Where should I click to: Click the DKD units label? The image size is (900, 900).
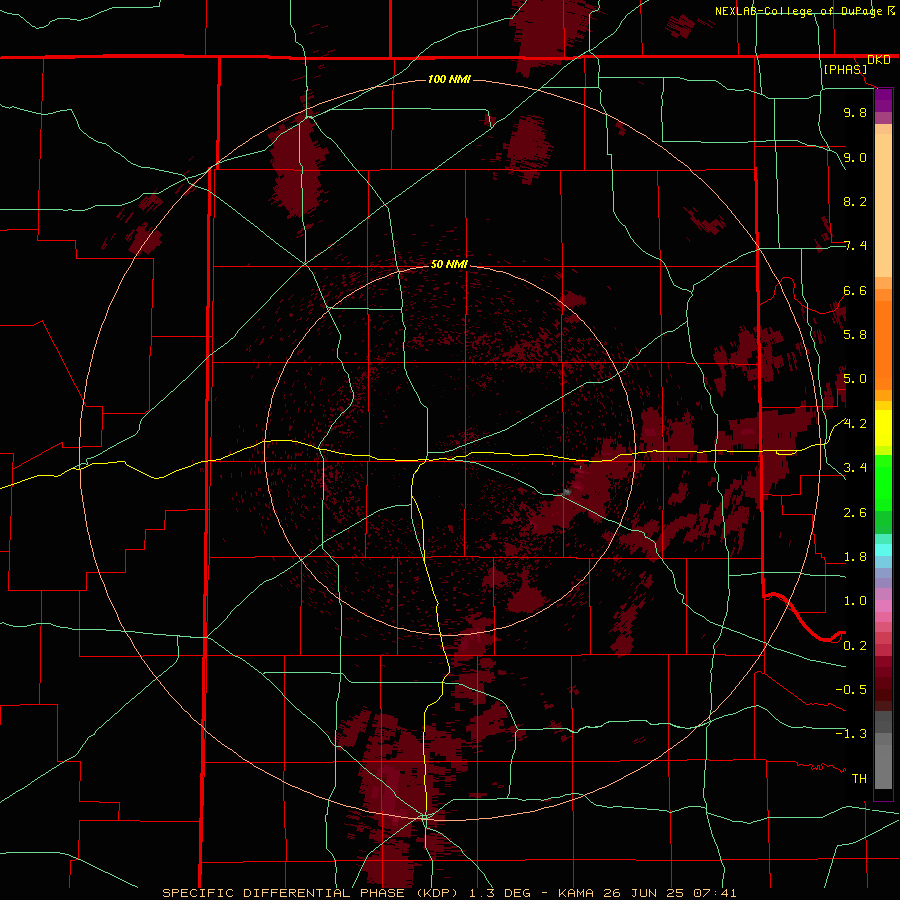pos(878,60)
